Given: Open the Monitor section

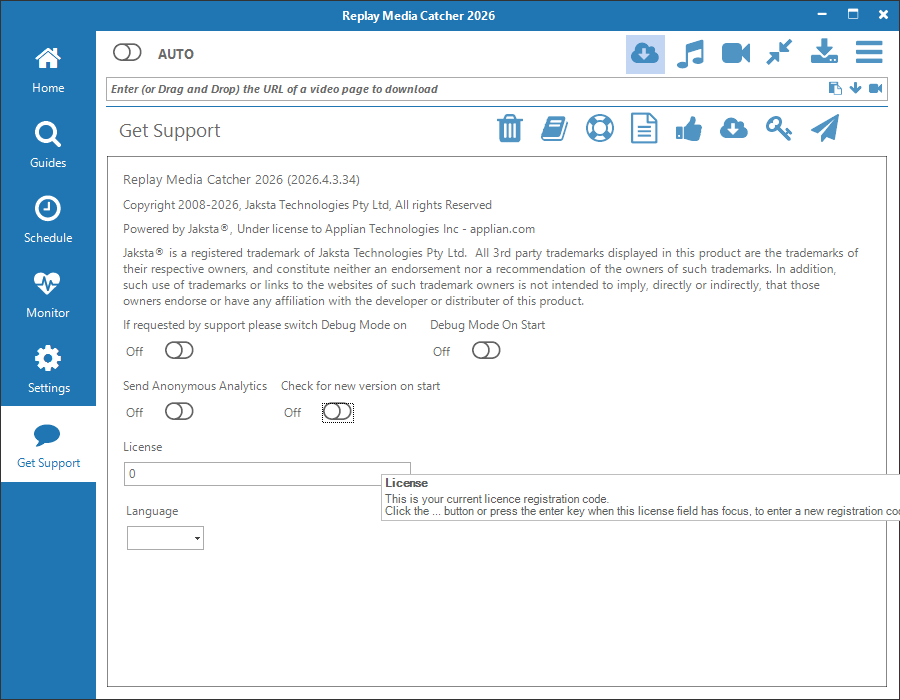Looking at the screenshot, I should [x=48, y=295].
